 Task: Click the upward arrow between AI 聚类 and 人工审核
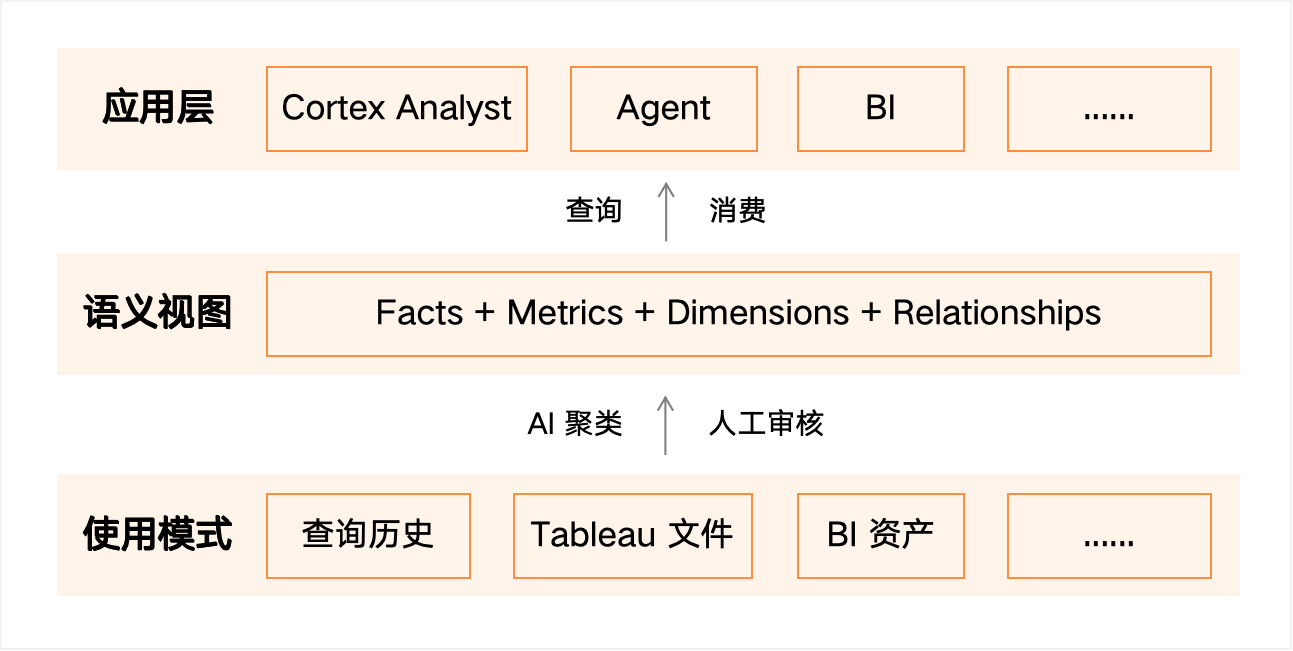click(x=666, y=425)
